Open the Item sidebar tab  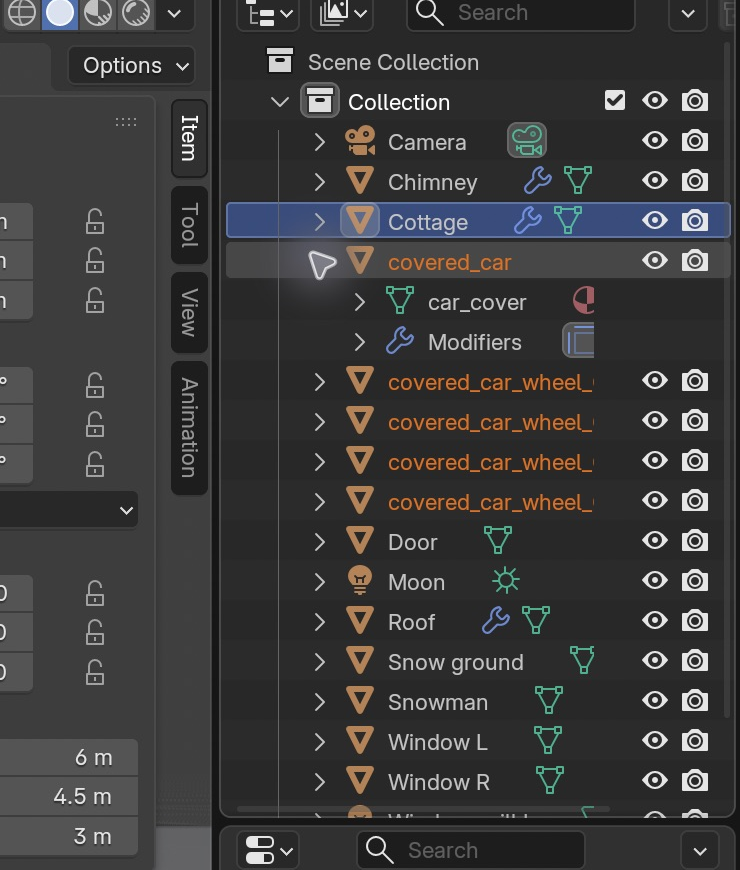(x=189, y=138)
